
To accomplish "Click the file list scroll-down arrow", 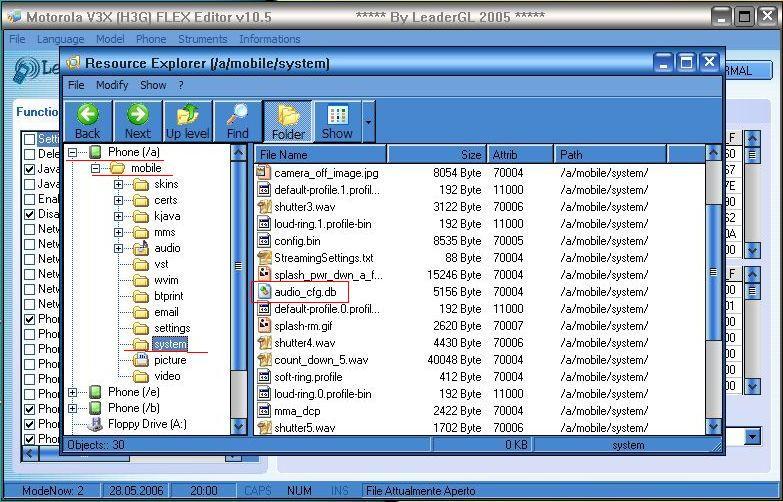I will point(713,427).
